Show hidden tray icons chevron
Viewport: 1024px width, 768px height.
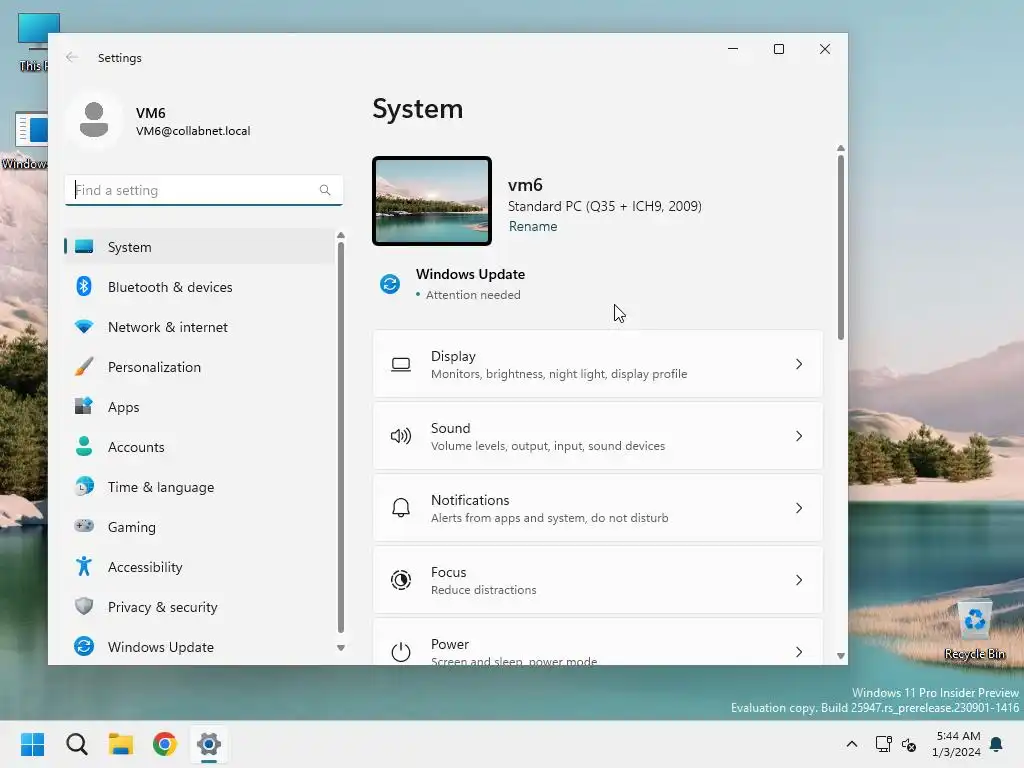[852, 744]
